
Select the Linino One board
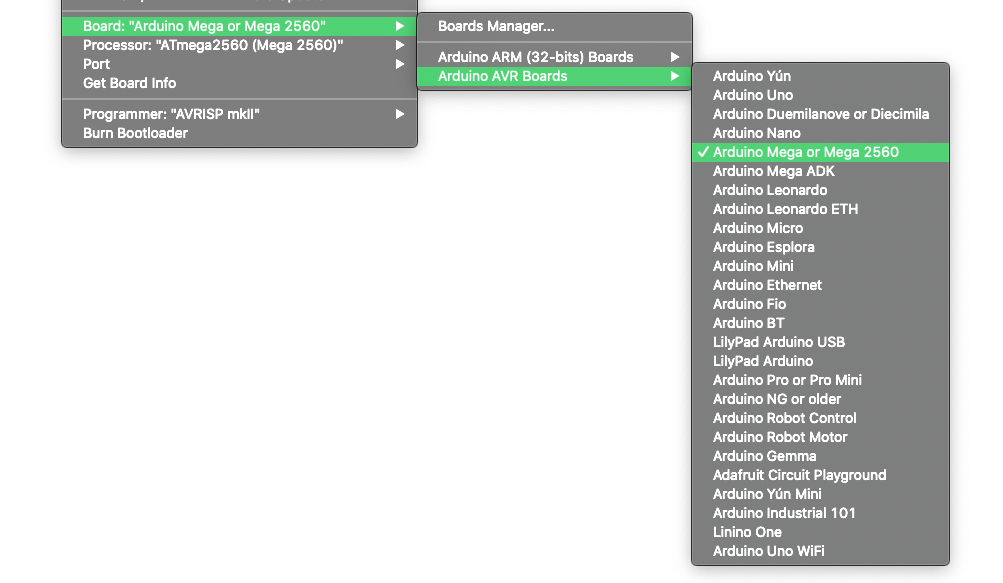coord(820,532)
